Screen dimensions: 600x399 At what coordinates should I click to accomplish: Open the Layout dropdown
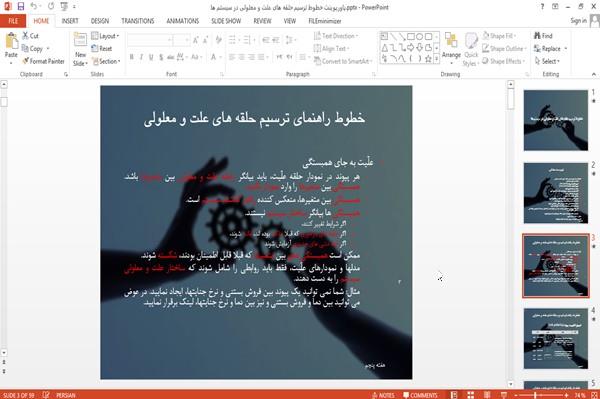(x=105, y=36)
